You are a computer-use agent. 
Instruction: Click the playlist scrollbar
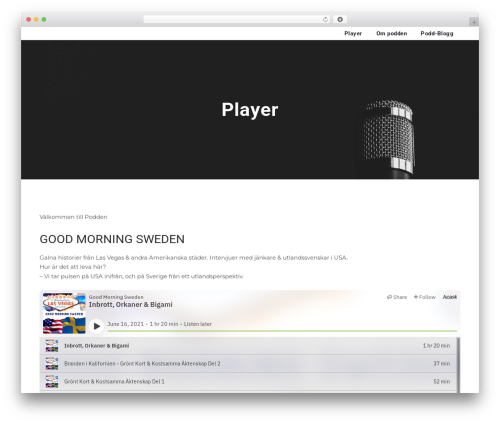click(x=459, y=365)
